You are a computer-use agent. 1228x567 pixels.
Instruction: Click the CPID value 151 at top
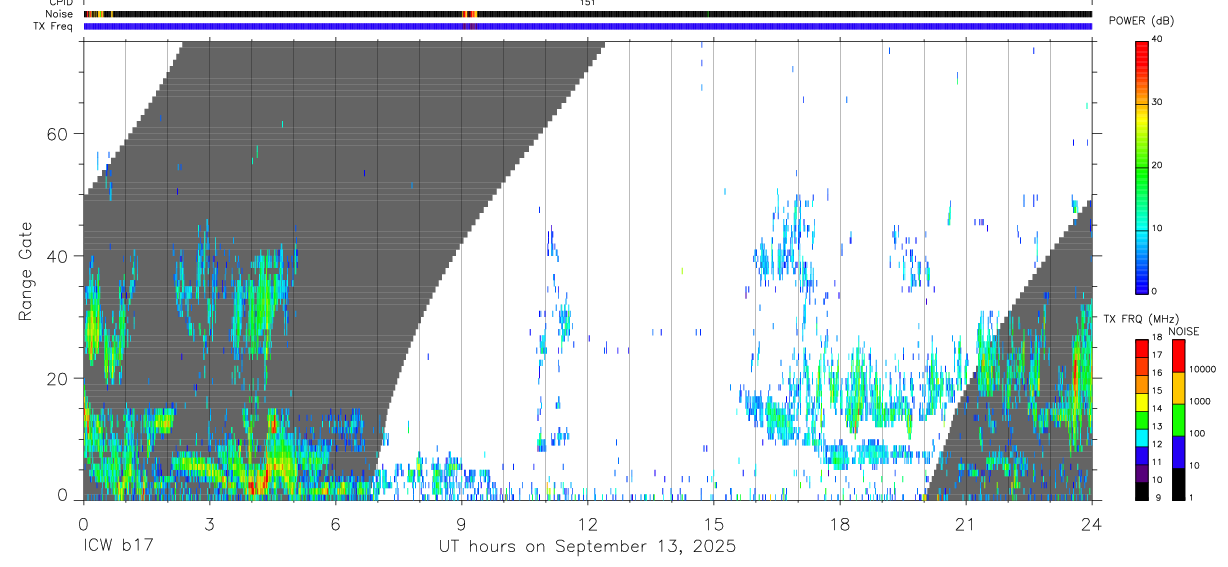click(x=587, y=3)
